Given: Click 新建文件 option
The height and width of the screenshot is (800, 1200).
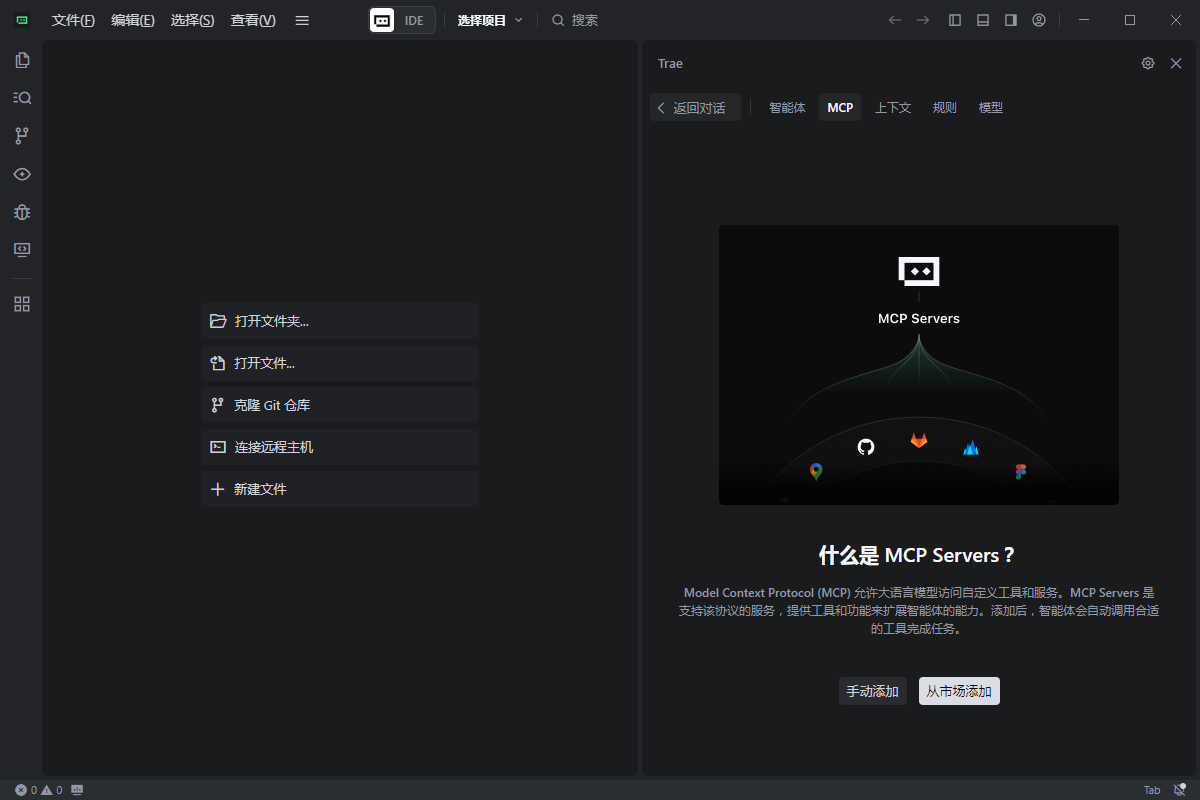Looking at the screenshot, I should coord(340,489).
